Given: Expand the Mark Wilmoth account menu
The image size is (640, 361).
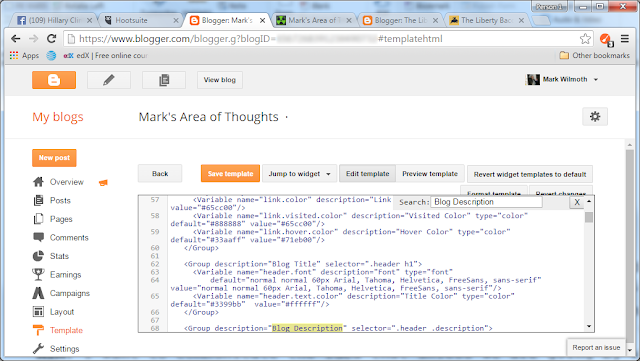Looking at the screenshot, I should coord(596,80).
